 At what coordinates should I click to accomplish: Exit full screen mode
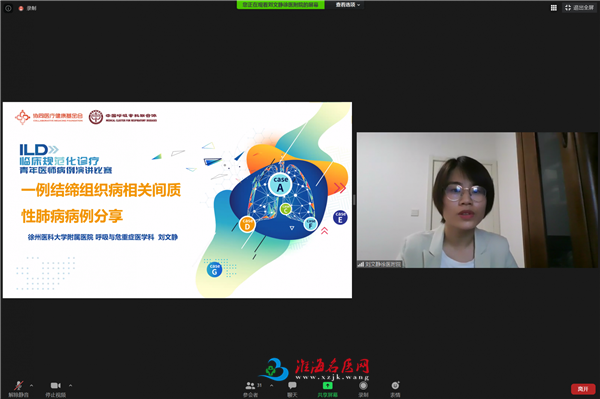(579, 8)
